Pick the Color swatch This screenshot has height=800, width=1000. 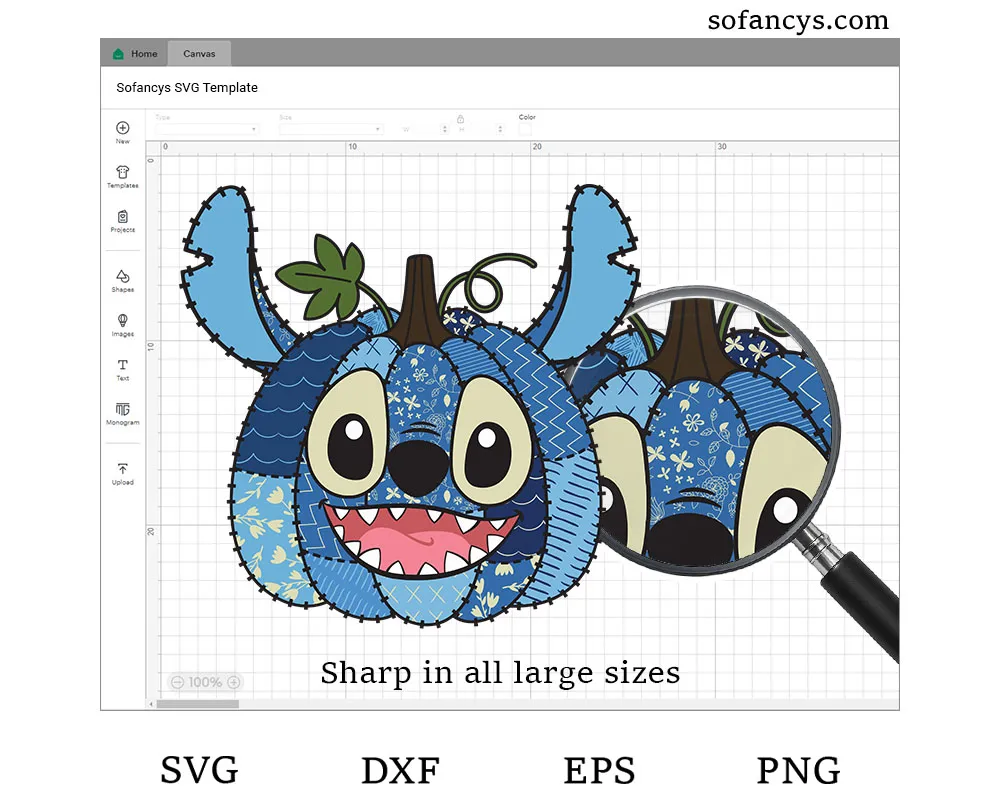click(525, 130)
